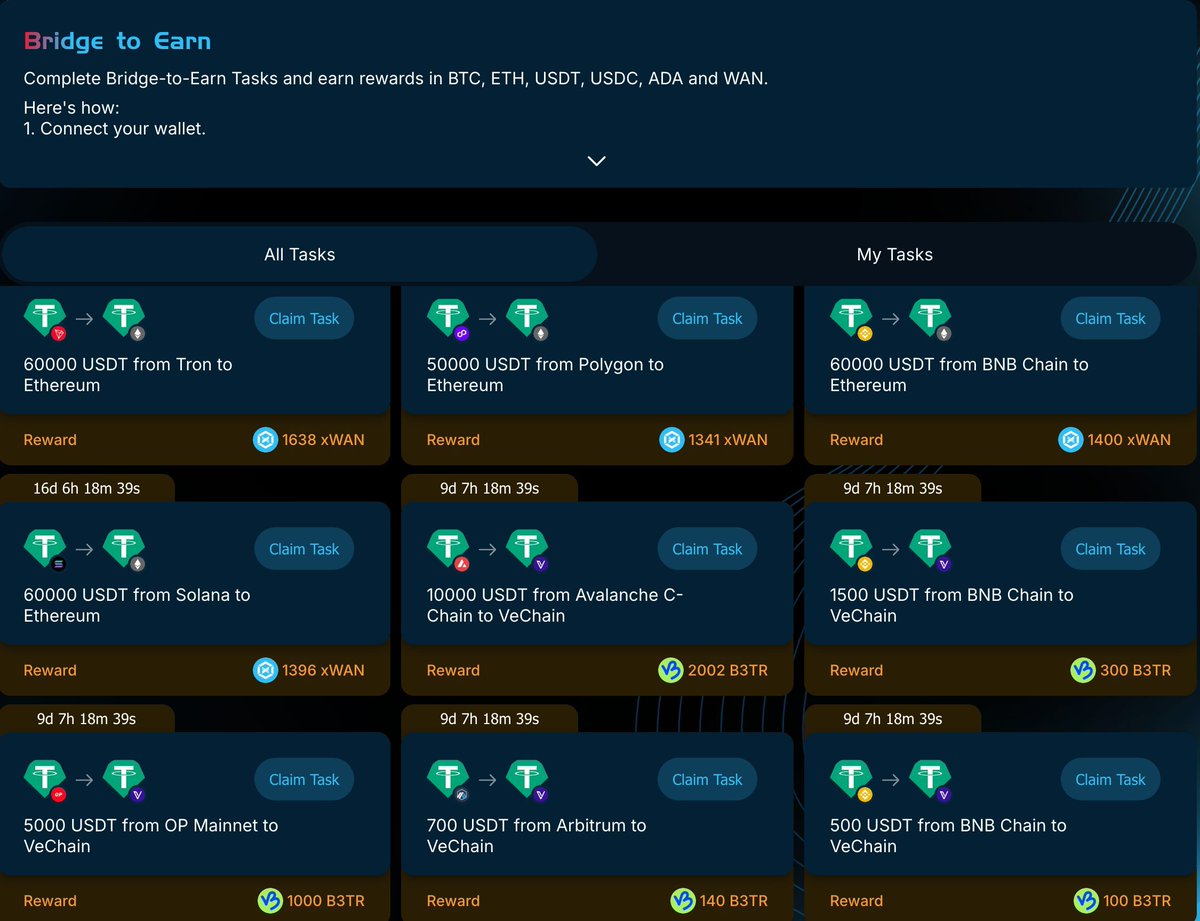Select the Ethereum destination USDT icon
Viewport: 1200px width, 921px height.
coord(125,318)
